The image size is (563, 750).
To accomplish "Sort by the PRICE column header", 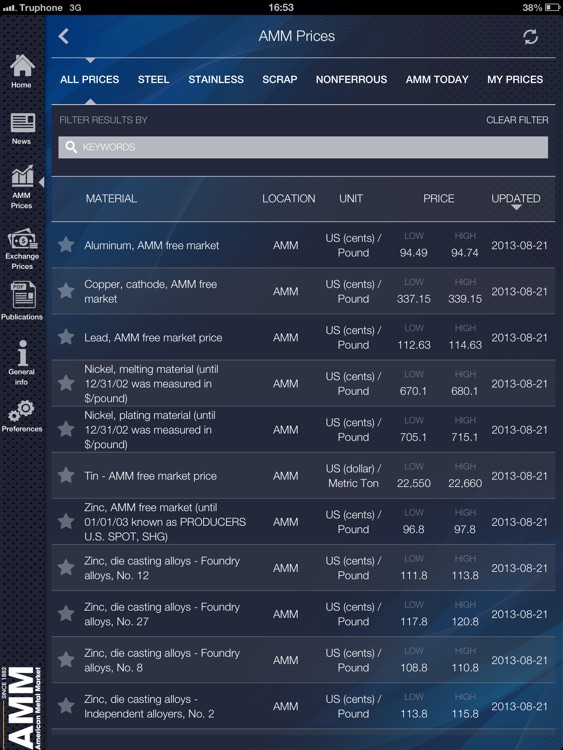I will point(439,199).
